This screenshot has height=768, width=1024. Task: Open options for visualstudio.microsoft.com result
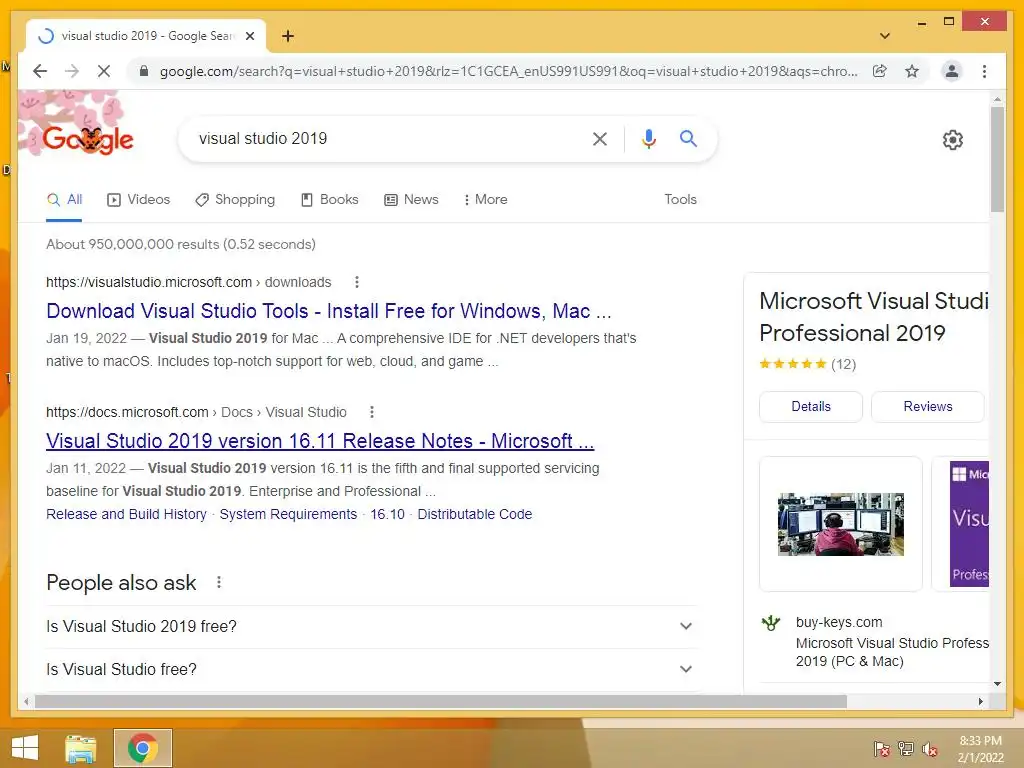(x=357, y=282)
